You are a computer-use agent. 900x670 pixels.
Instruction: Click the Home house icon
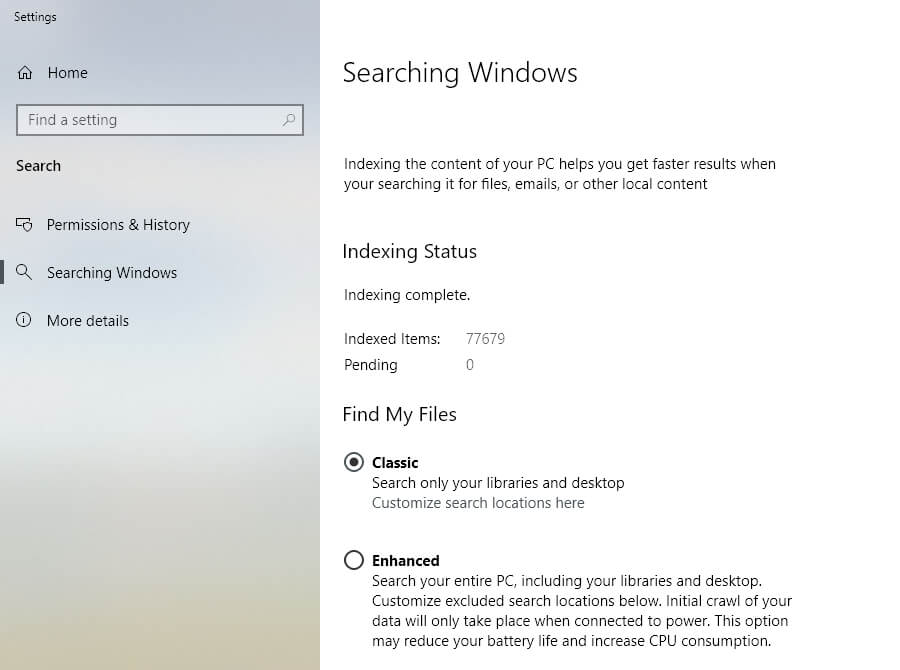(x=25, y=73)
